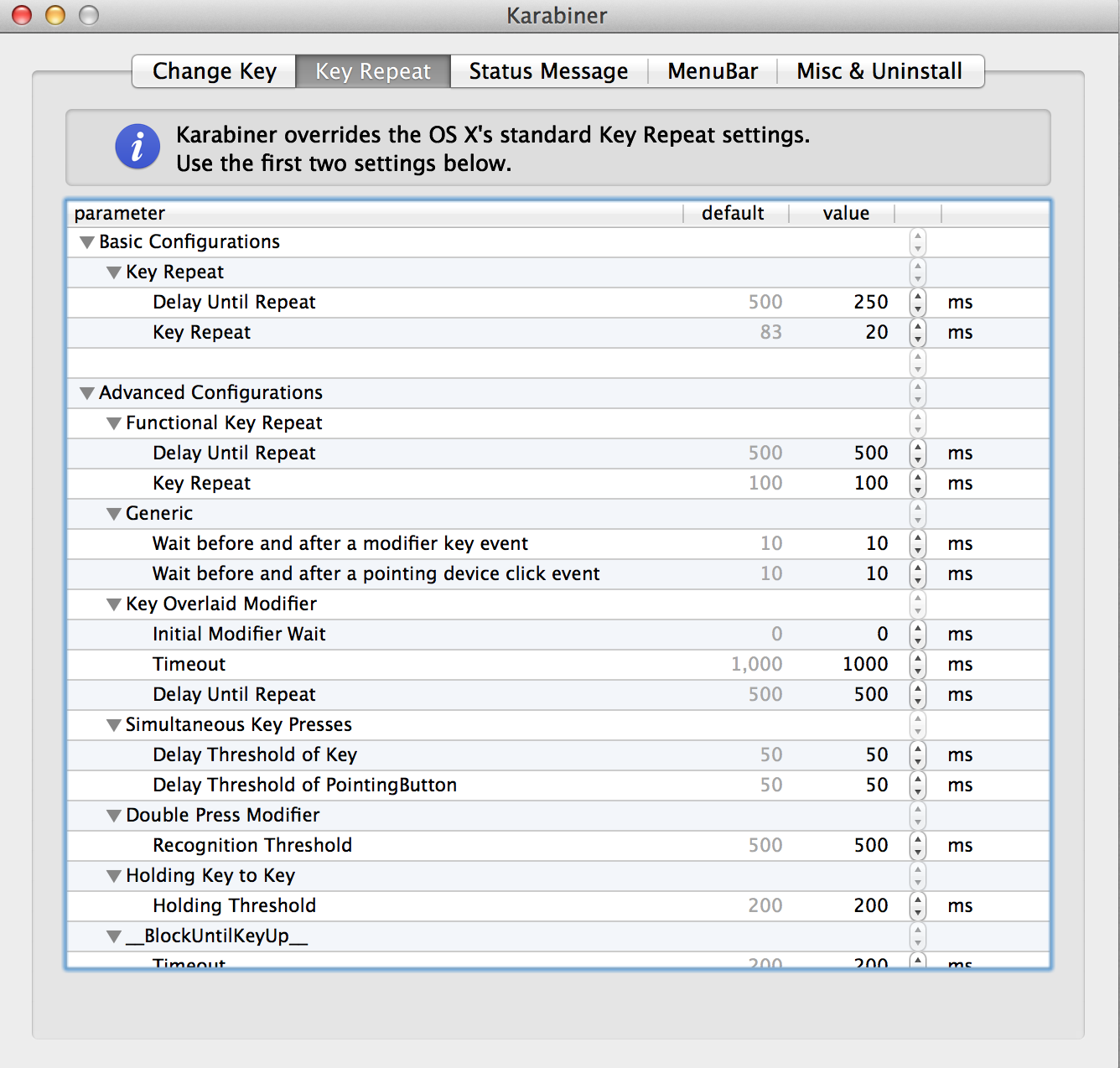Switch to the Change Key tab
The width and height of the screenshot is (1120, 1068).
(x=215, y=71)
